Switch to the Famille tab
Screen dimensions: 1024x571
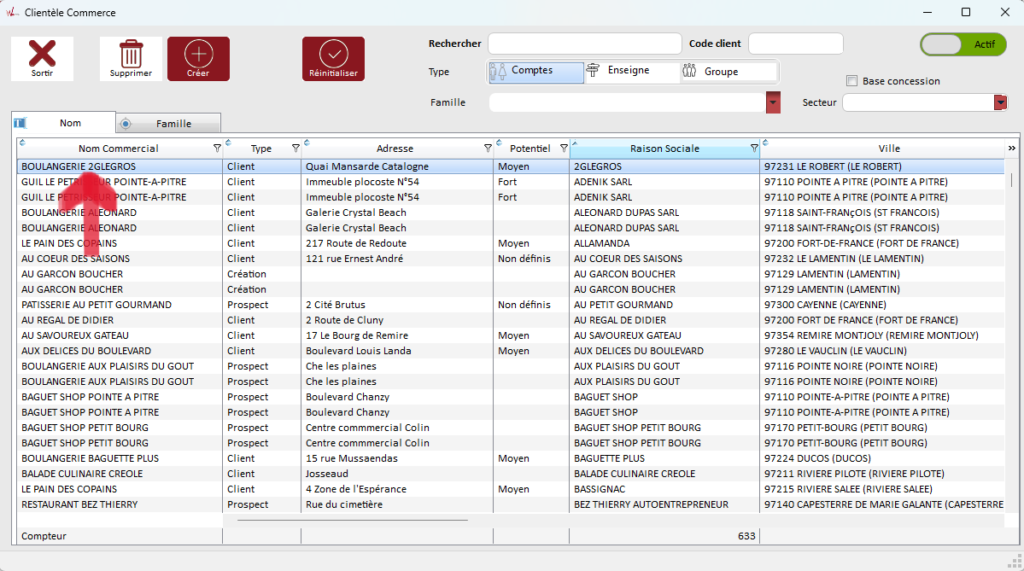click(x=172, y=124)
